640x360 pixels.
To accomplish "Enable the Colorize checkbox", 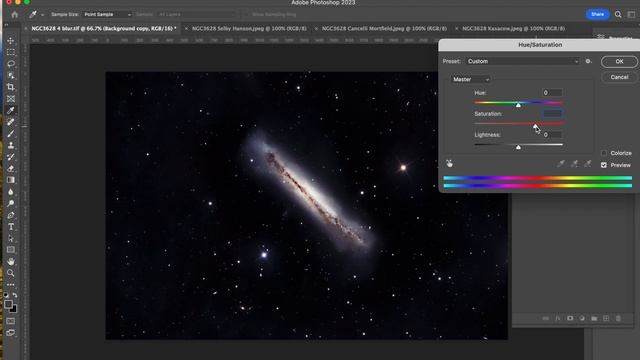I will coord(604,153).
